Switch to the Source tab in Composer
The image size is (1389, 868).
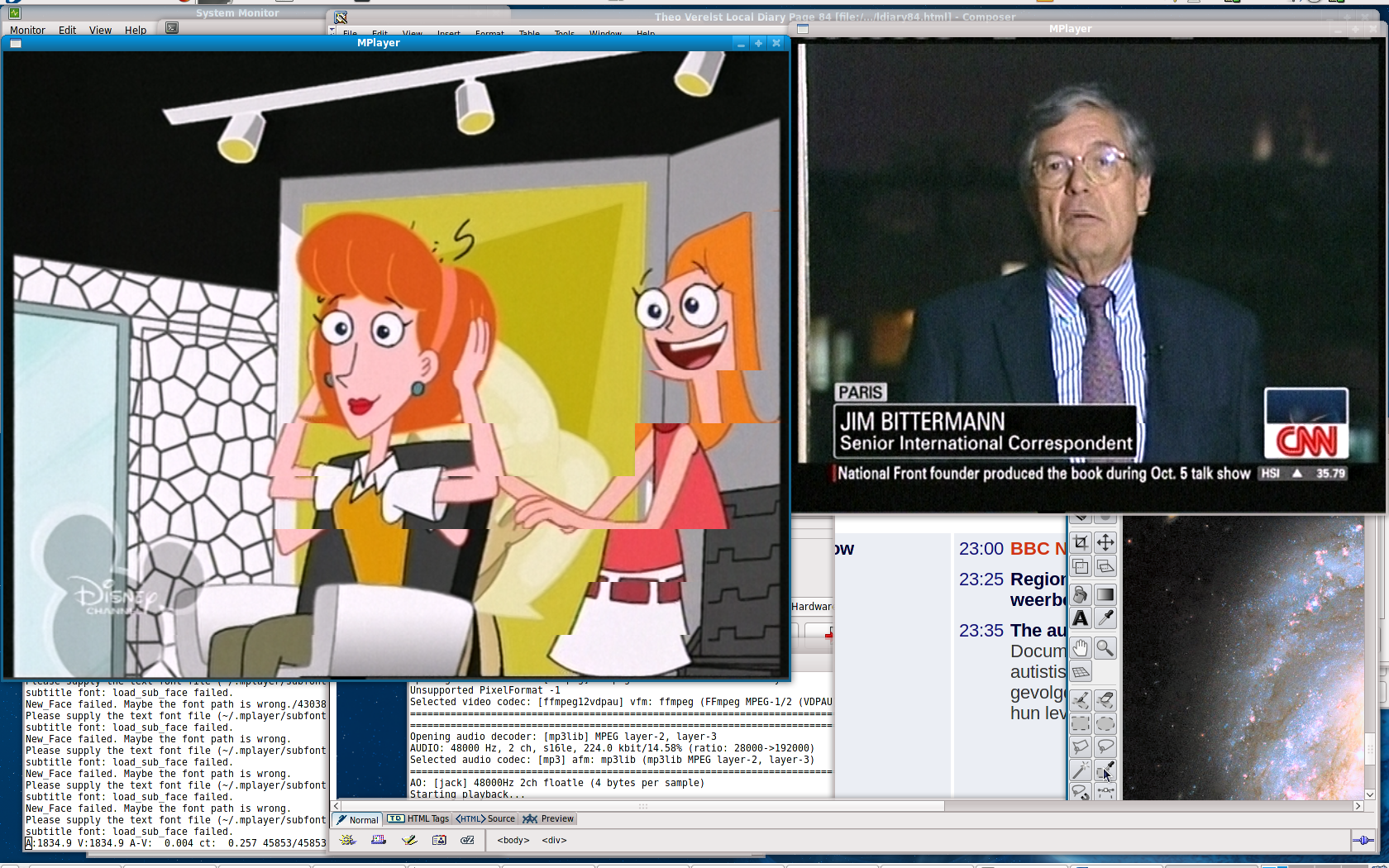point(485,819)
